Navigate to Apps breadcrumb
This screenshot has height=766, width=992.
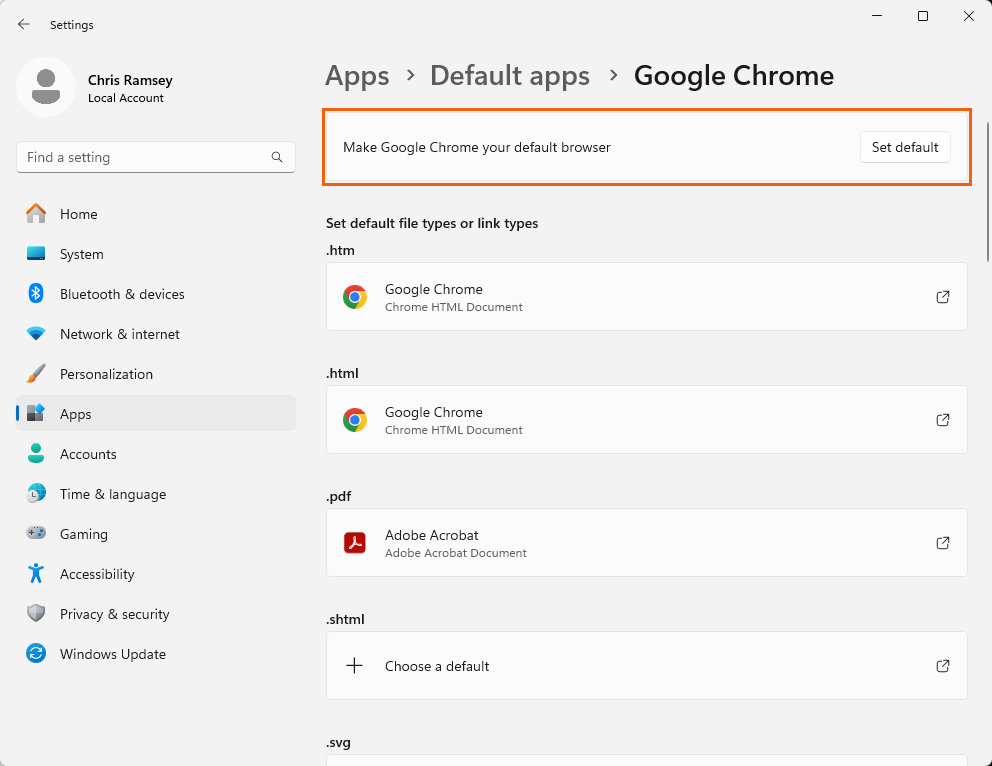357,76
